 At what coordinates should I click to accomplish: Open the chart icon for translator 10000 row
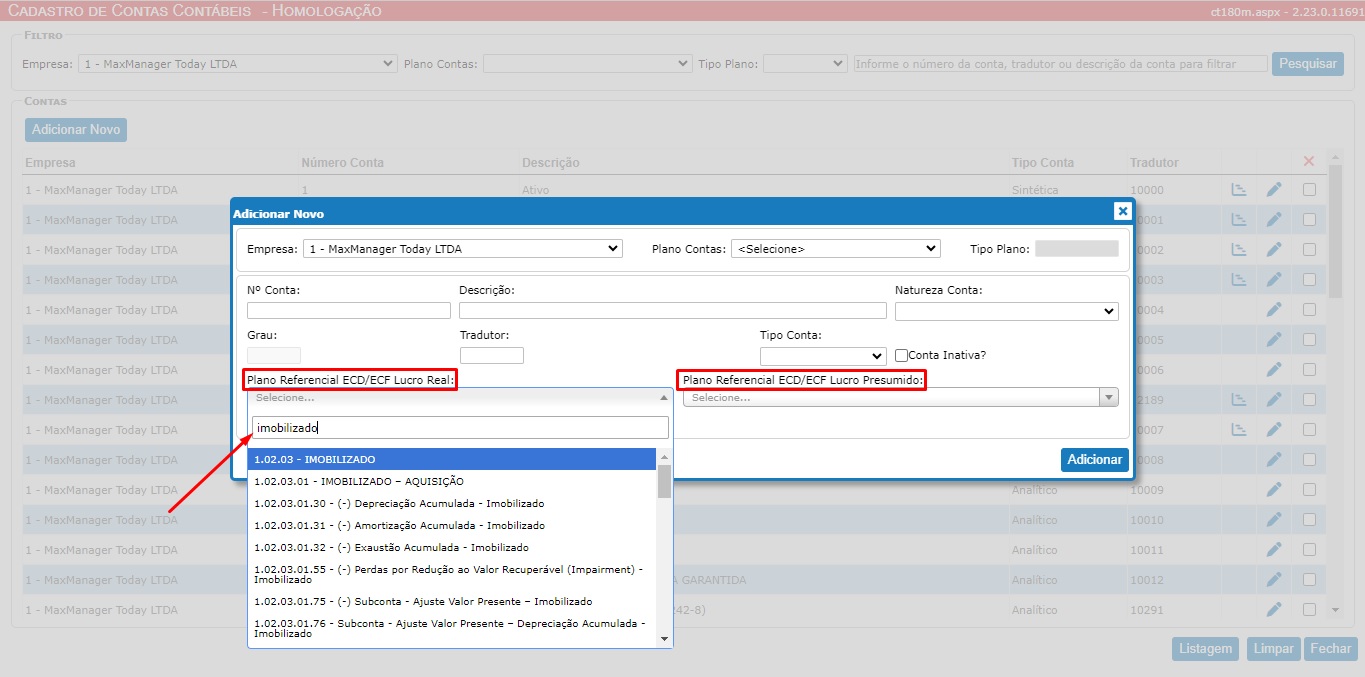(x=1238, y=190)
